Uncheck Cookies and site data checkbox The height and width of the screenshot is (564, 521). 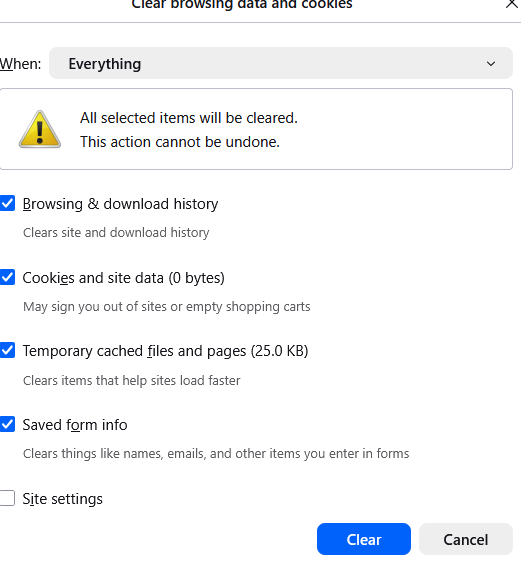[7, 277]
